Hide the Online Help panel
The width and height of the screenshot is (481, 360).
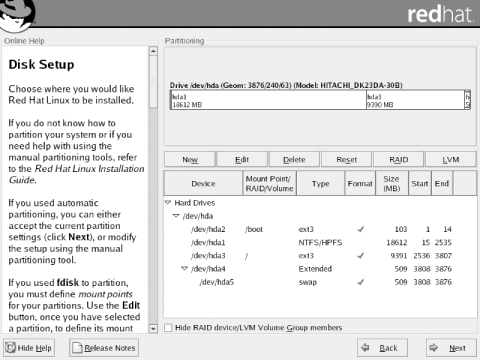click(29, 348)
